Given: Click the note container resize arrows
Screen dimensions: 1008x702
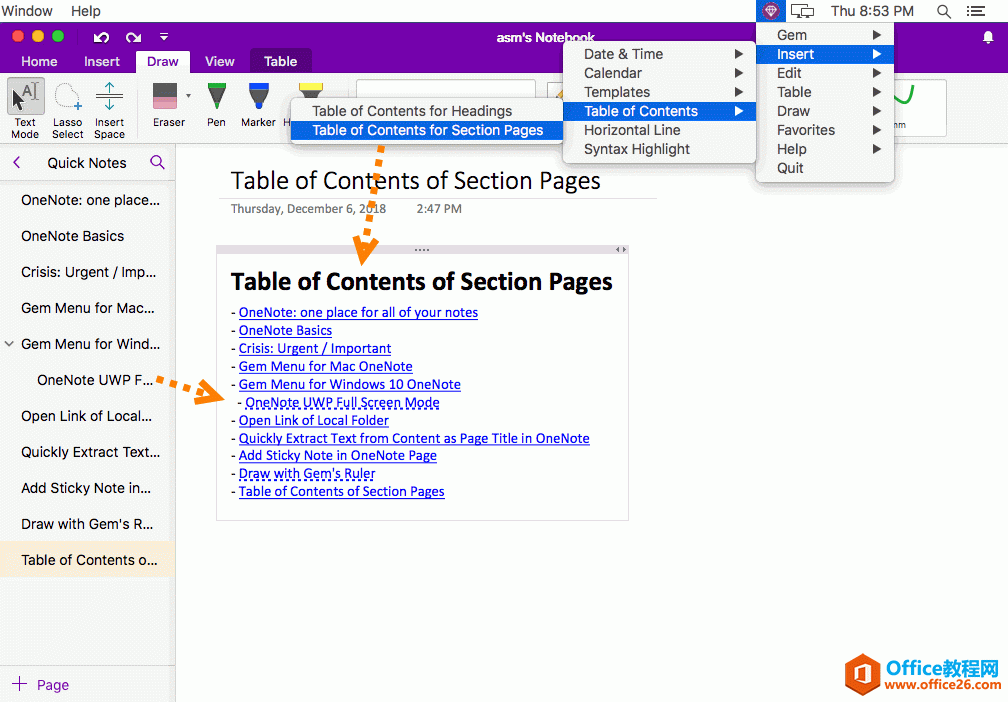Looking at the screenshot, I should 620,249.
